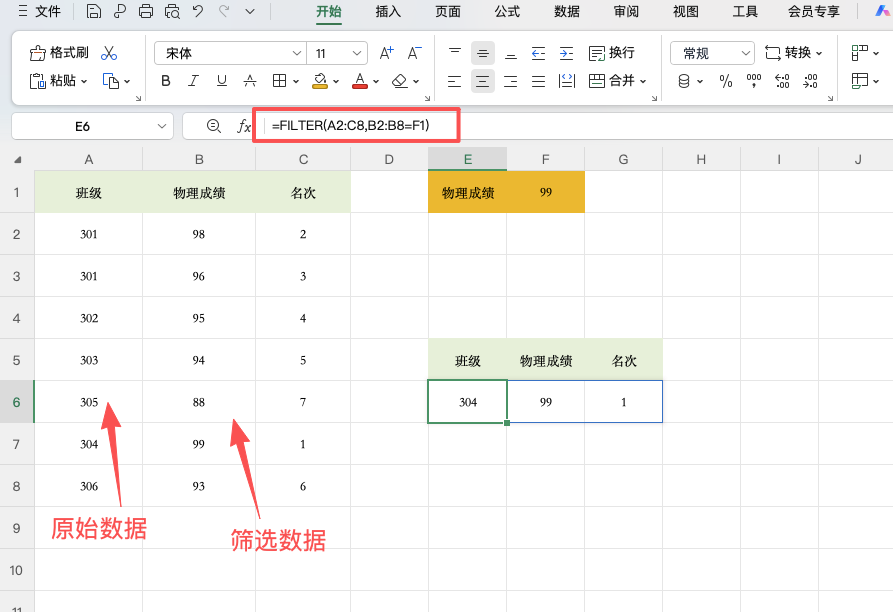Toggle italic formatting
The width and height of the screenshot is (893, 612).
point(192,80)
